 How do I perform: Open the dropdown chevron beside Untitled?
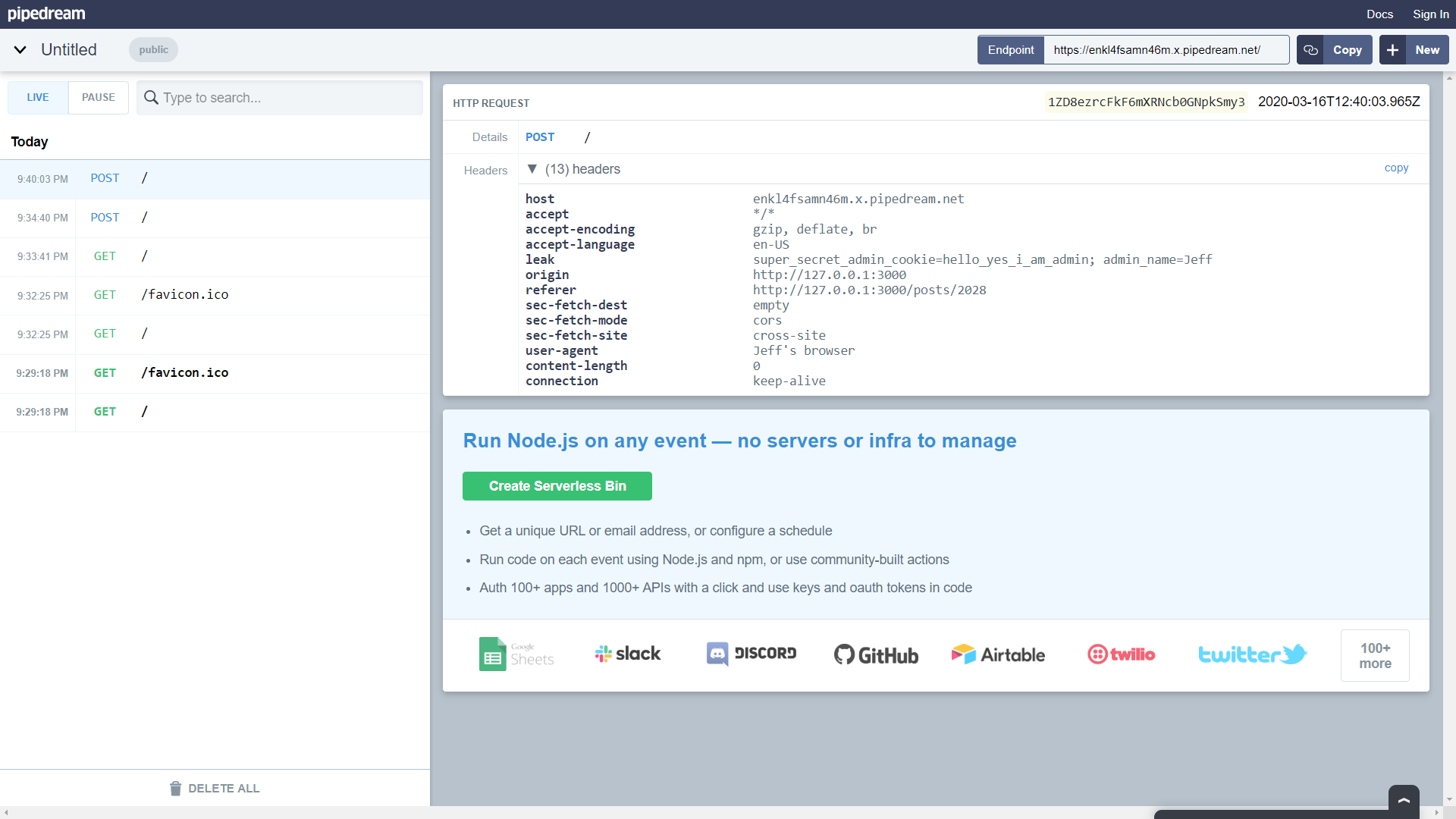coord(20,50)
